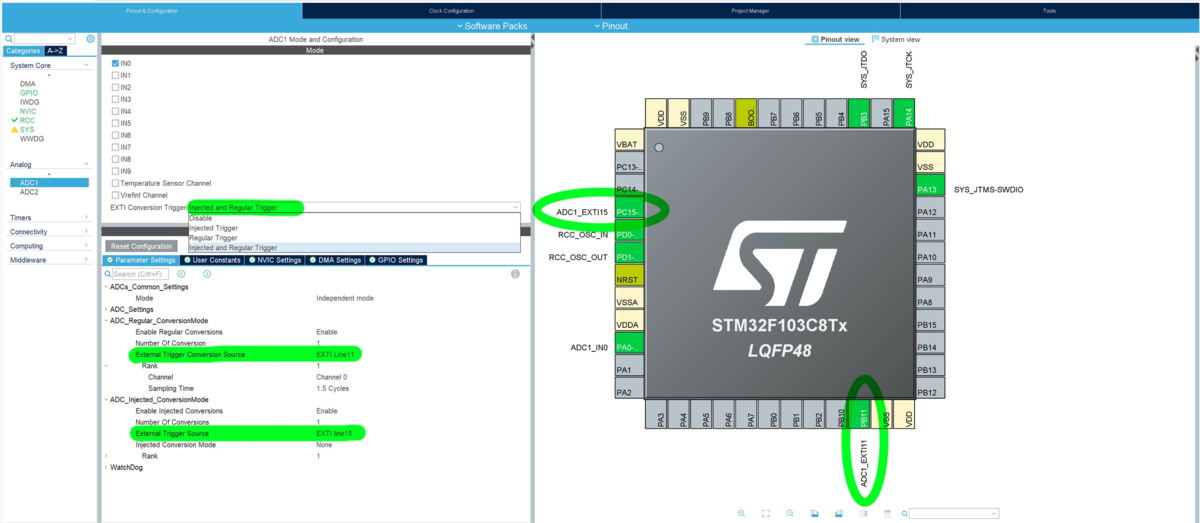The height and width of the screenshot is (523, 1200).
Task: Enable the IN2 channel checkbox
Action: tap(115, 87)
